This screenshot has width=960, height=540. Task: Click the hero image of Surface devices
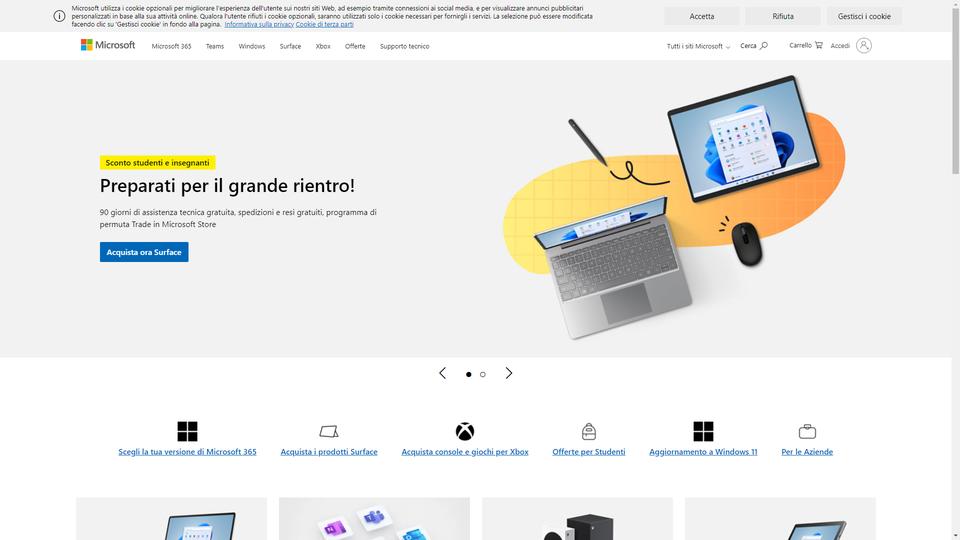point(673,207)
